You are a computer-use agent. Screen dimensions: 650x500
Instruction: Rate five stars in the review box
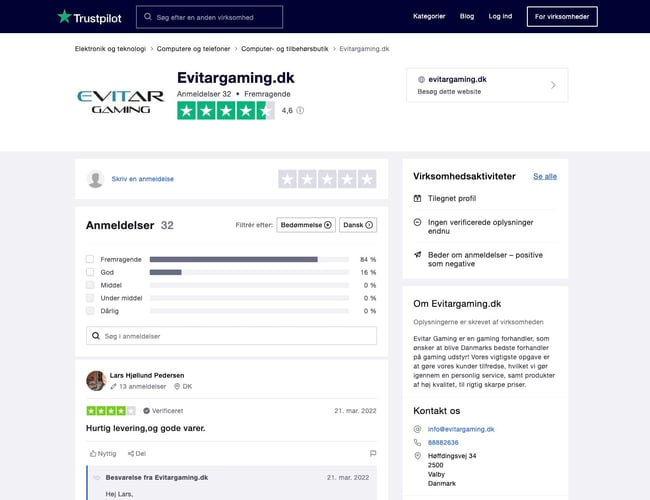pyautogui.click(x=367, y=179)
